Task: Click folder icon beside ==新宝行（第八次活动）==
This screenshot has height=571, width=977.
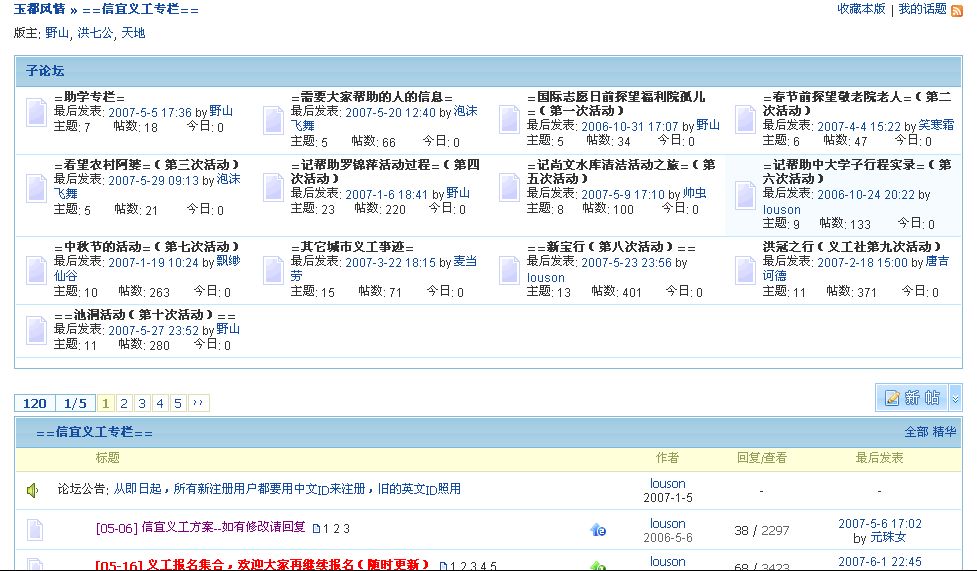Action: (509, 271)
